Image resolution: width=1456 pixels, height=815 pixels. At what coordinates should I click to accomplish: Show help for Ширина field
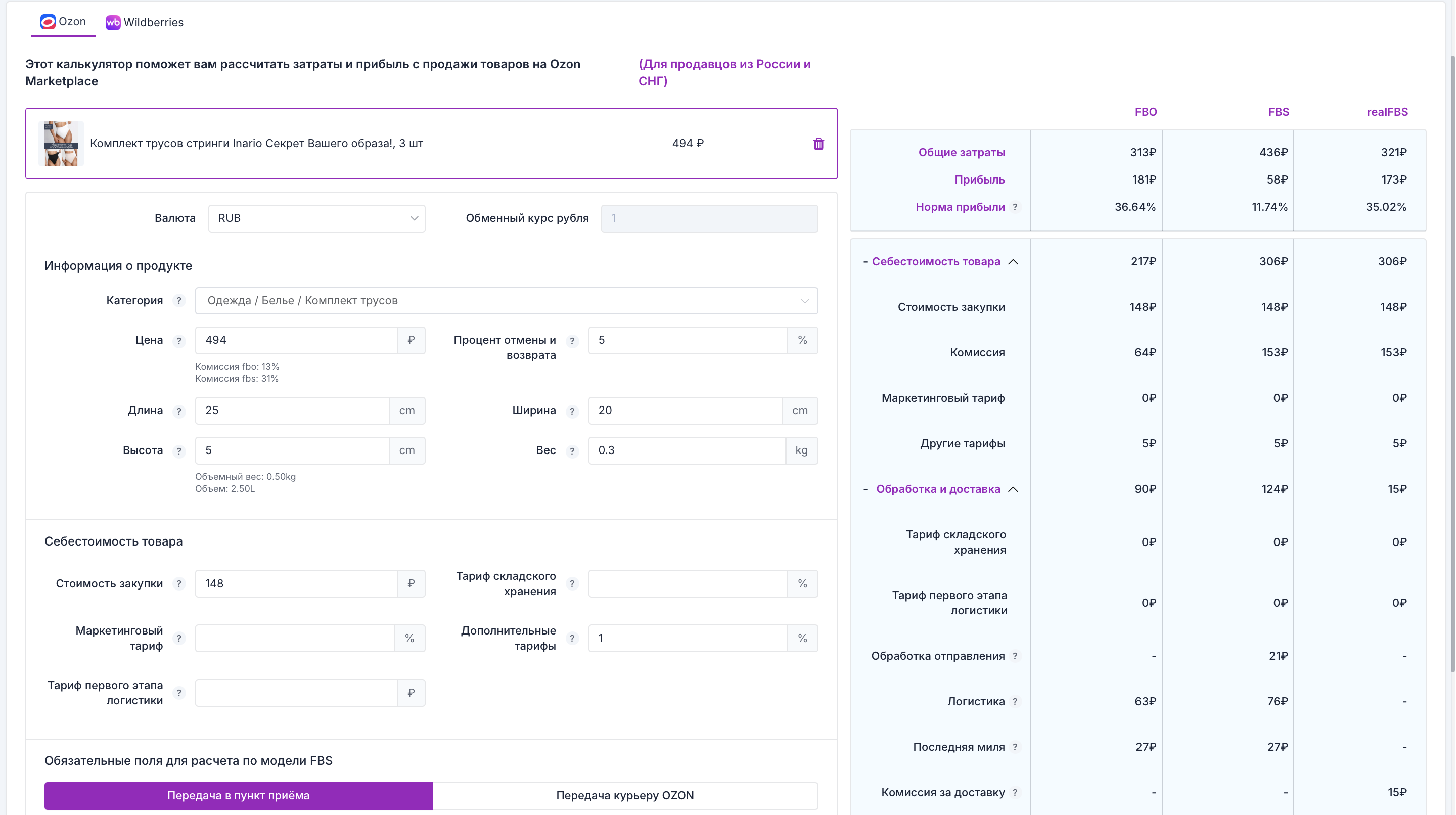(x=572, y=411)
